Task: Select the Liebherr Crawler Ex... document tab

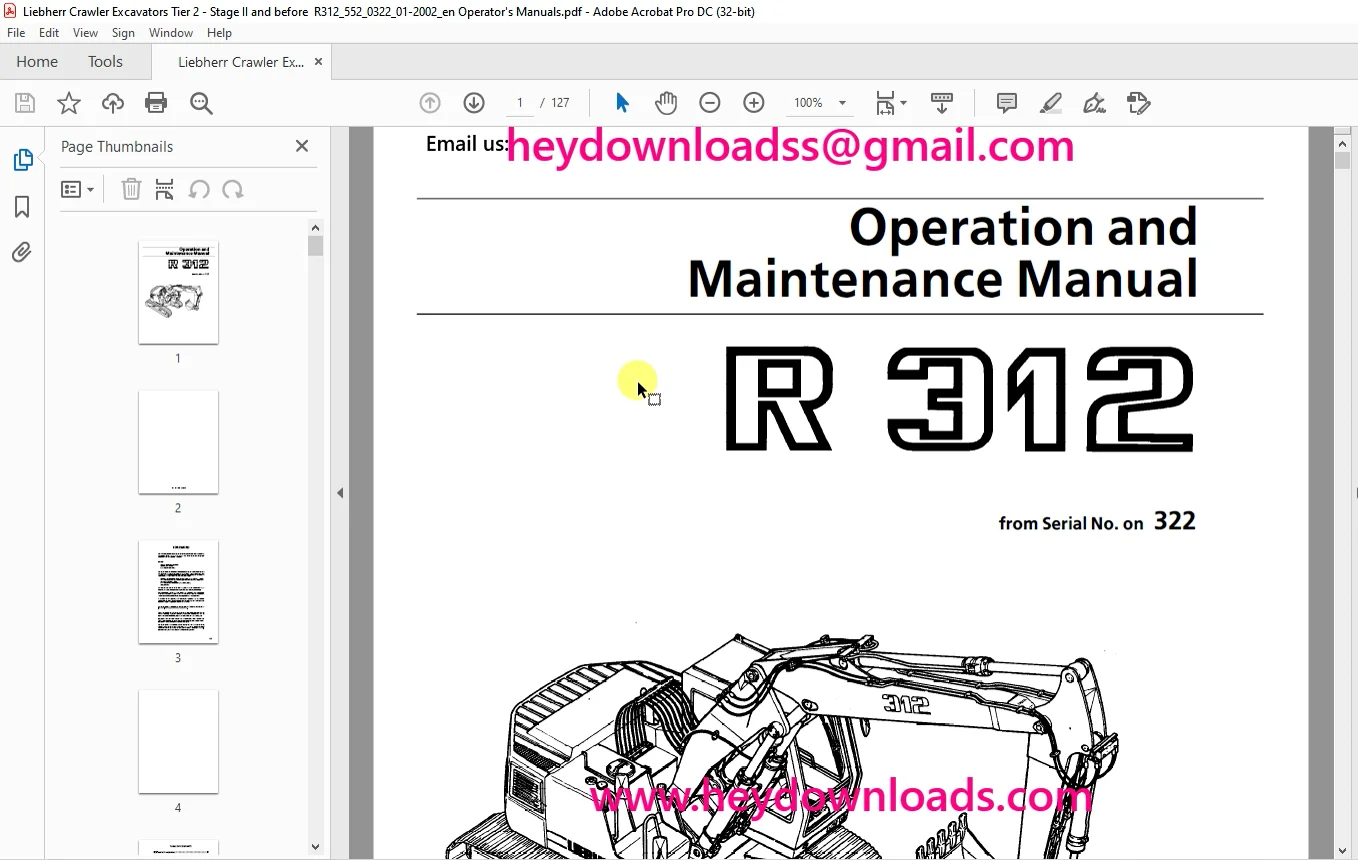Action: [x=241, y=61]
